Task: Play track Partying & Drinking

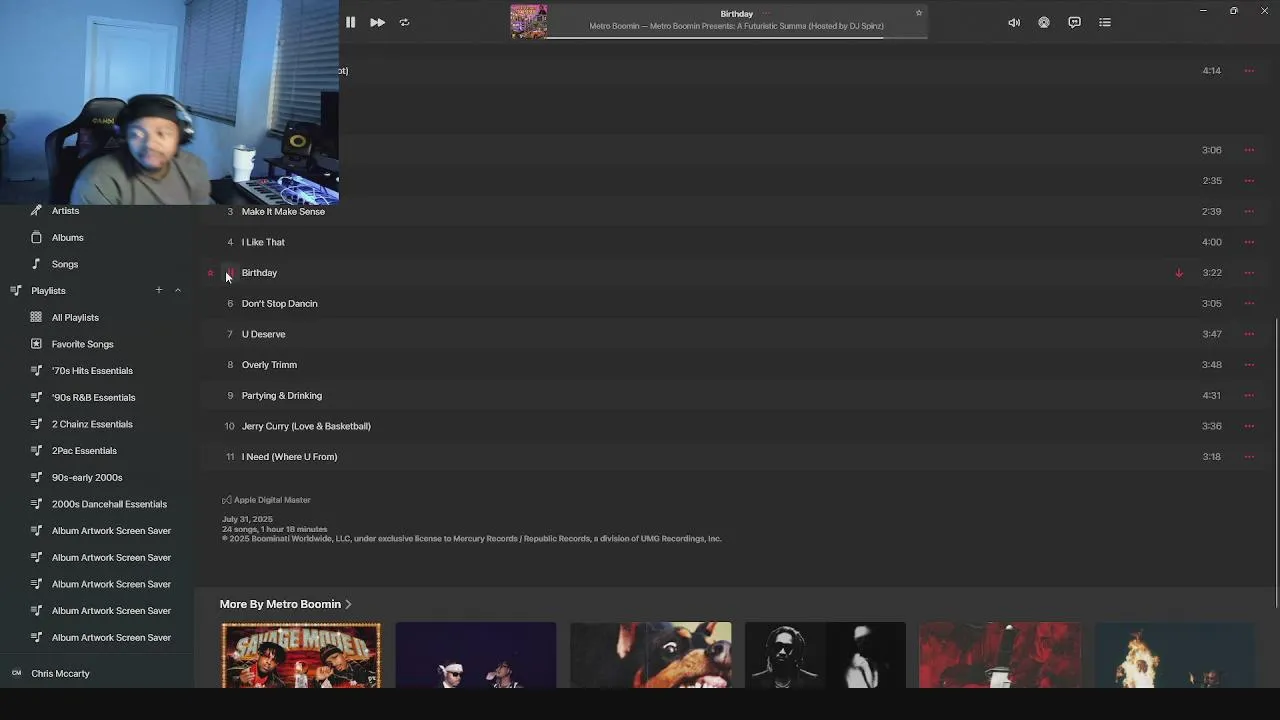Action: [x=281, y=396]
